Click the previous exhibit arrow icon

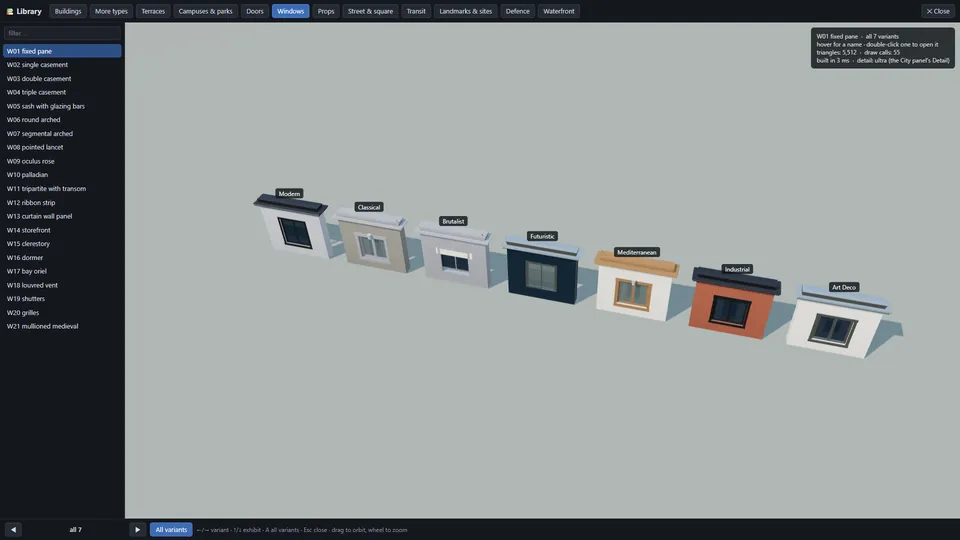coord(13,530)
